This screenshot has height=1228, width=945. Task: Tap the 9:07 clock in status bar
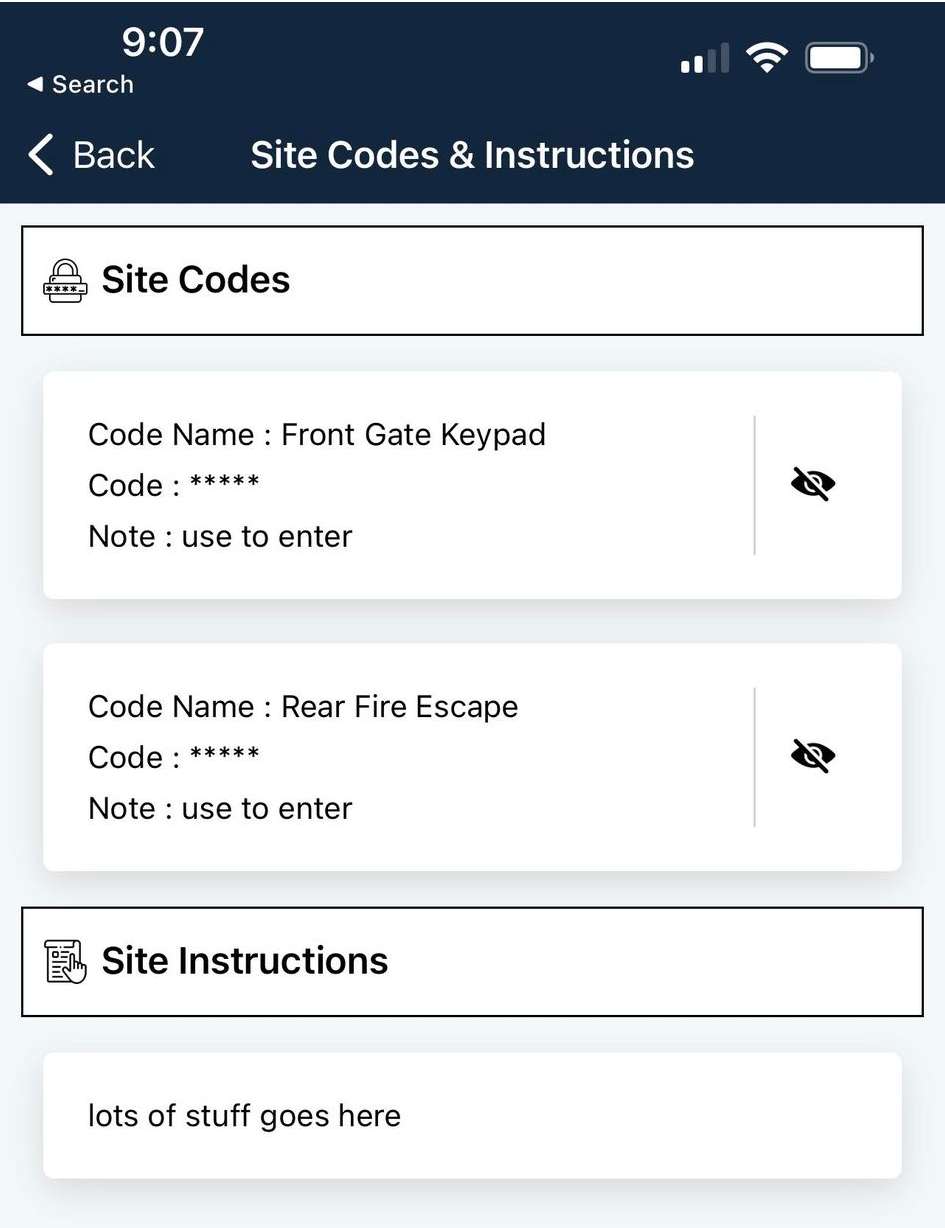pyautogui.click(x=163, y=42)
